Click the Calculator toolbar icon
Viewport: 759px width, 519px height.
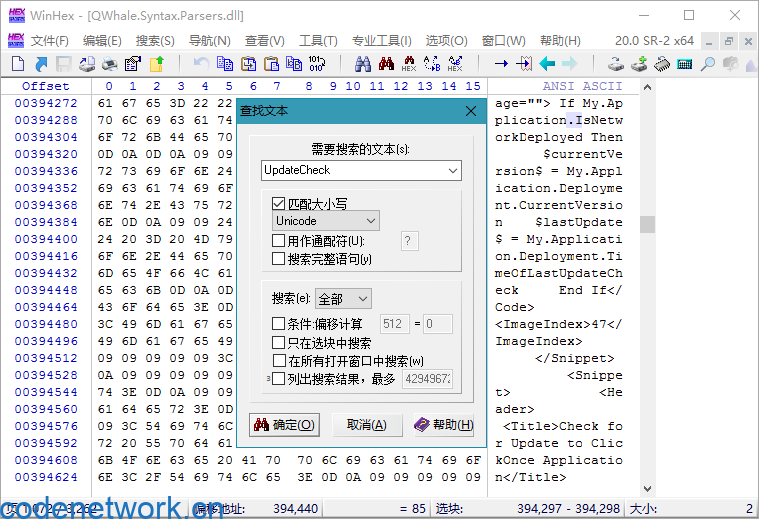click(x=685, y=63)
